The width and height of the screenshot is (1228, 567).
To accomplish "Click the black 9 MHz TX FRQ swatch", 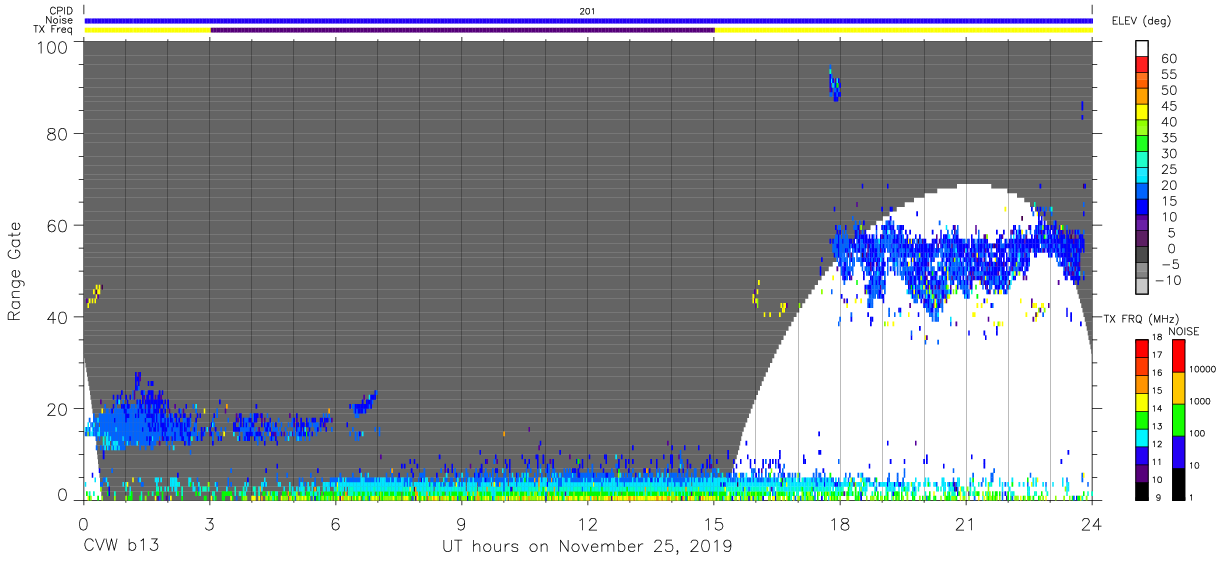I will [x=1143, y=491].
